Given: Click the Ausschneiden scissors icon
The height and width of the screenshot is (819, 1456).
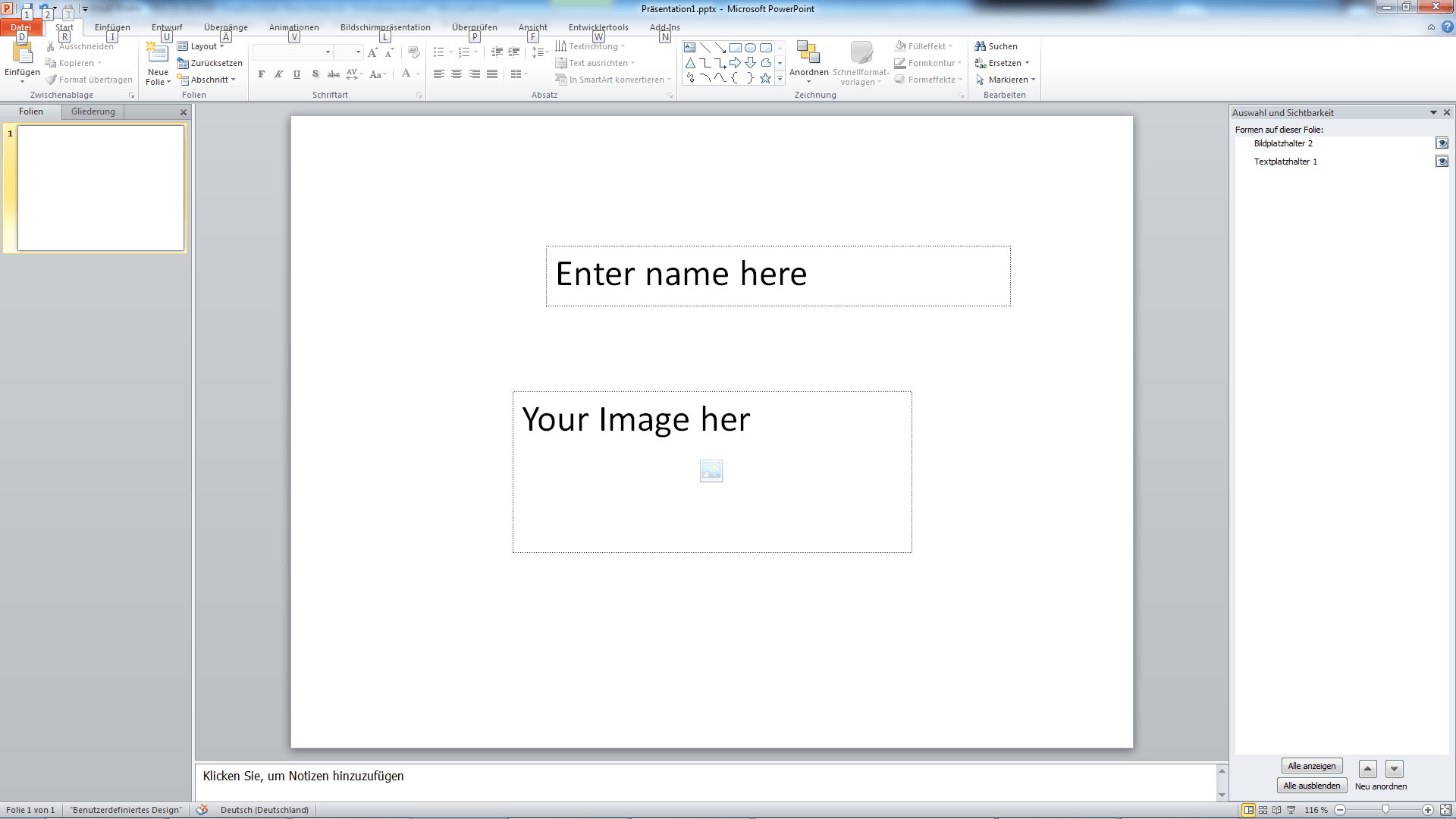Looking at the screenshot, I should click(51, 46).
